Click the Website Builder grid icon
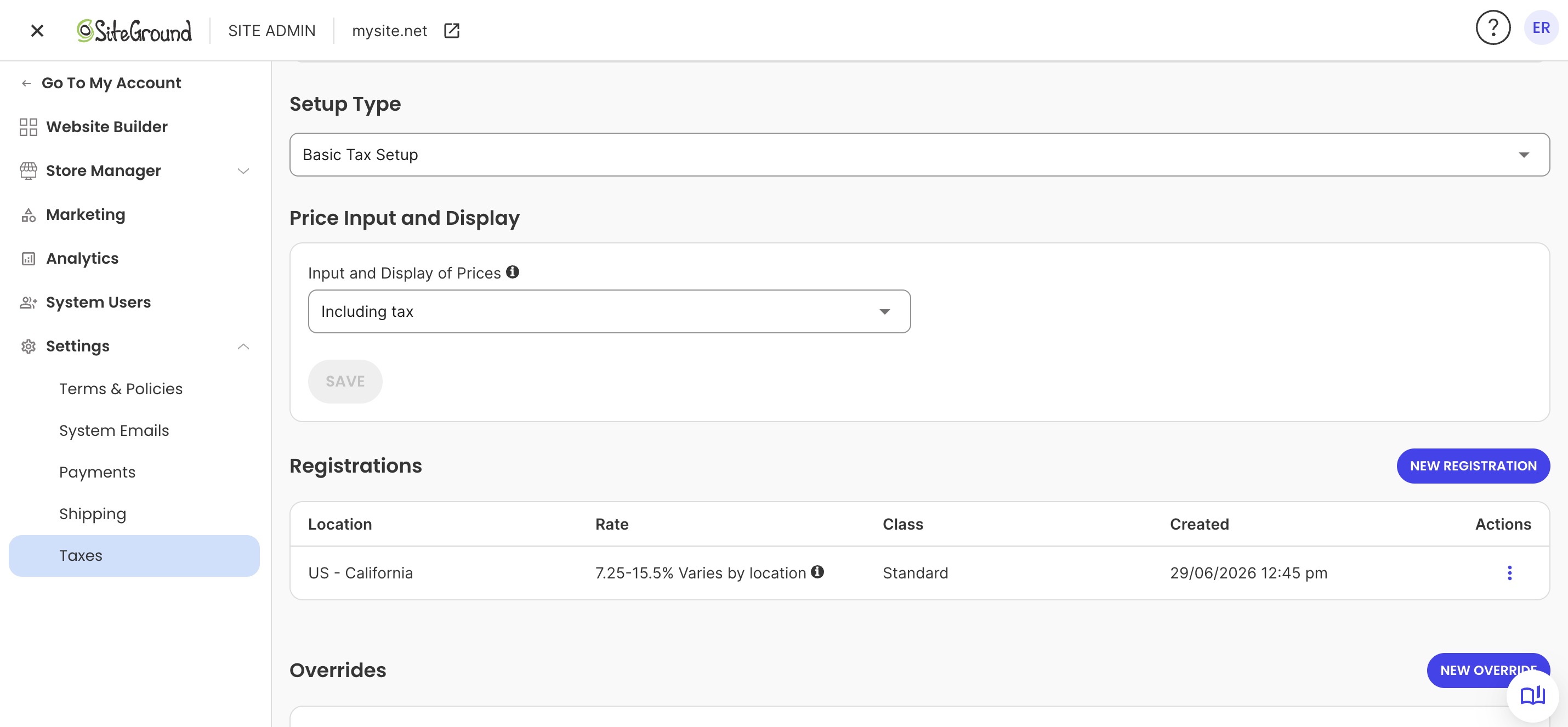Viewport: 1568px width, 727px height. 28,127
